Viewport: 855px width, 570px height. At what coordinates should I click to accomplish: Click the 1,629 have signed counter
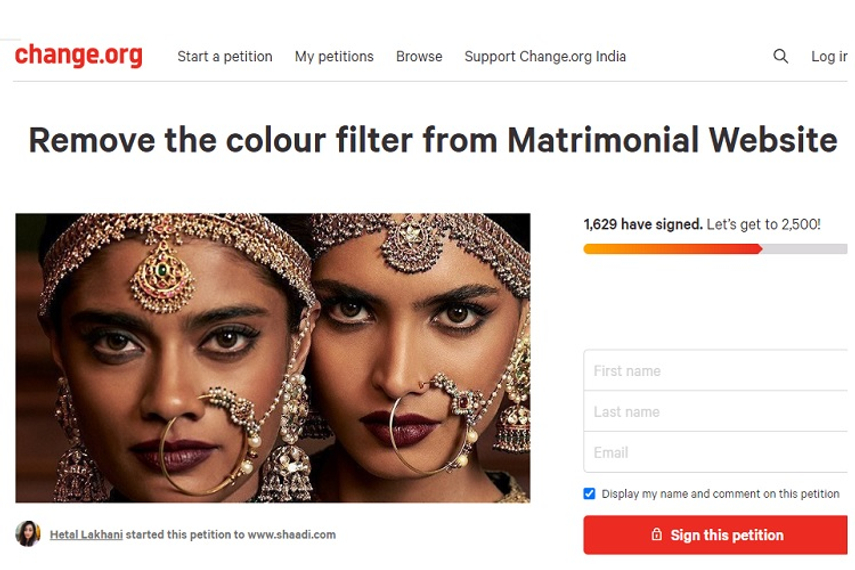643,225
